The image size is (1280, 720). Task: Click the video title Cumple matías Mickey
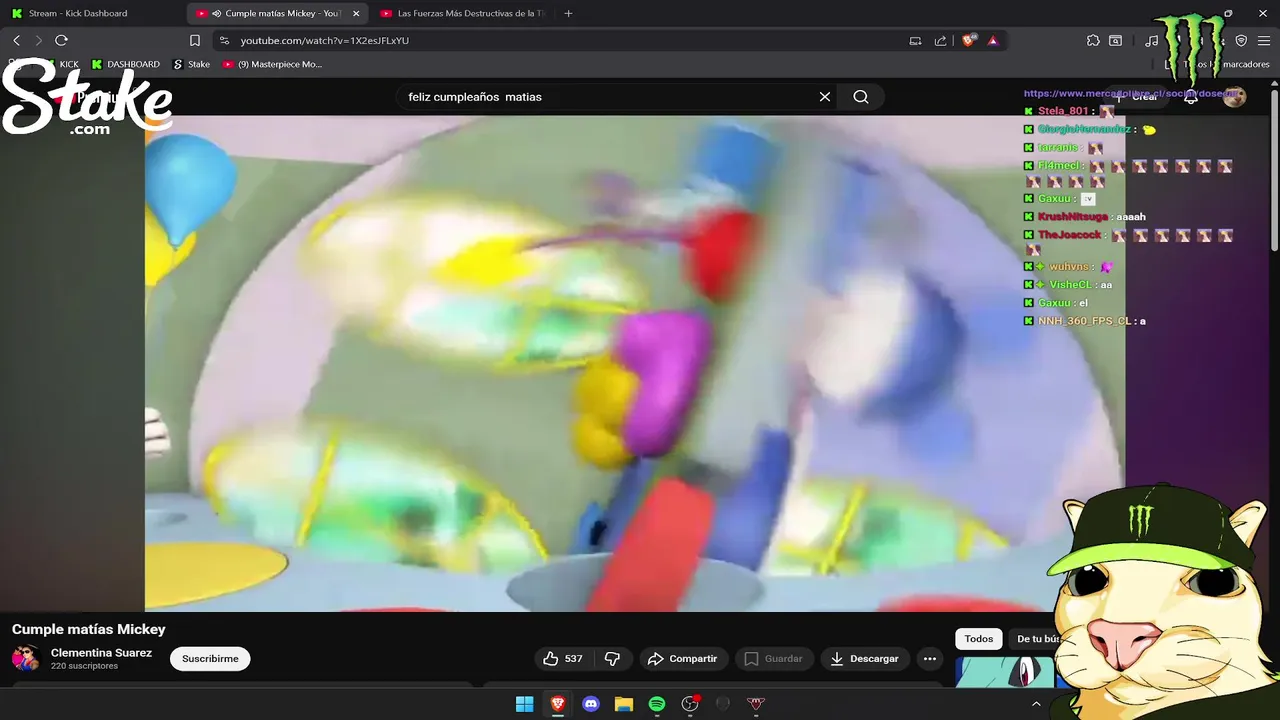(x=89, y=629)
